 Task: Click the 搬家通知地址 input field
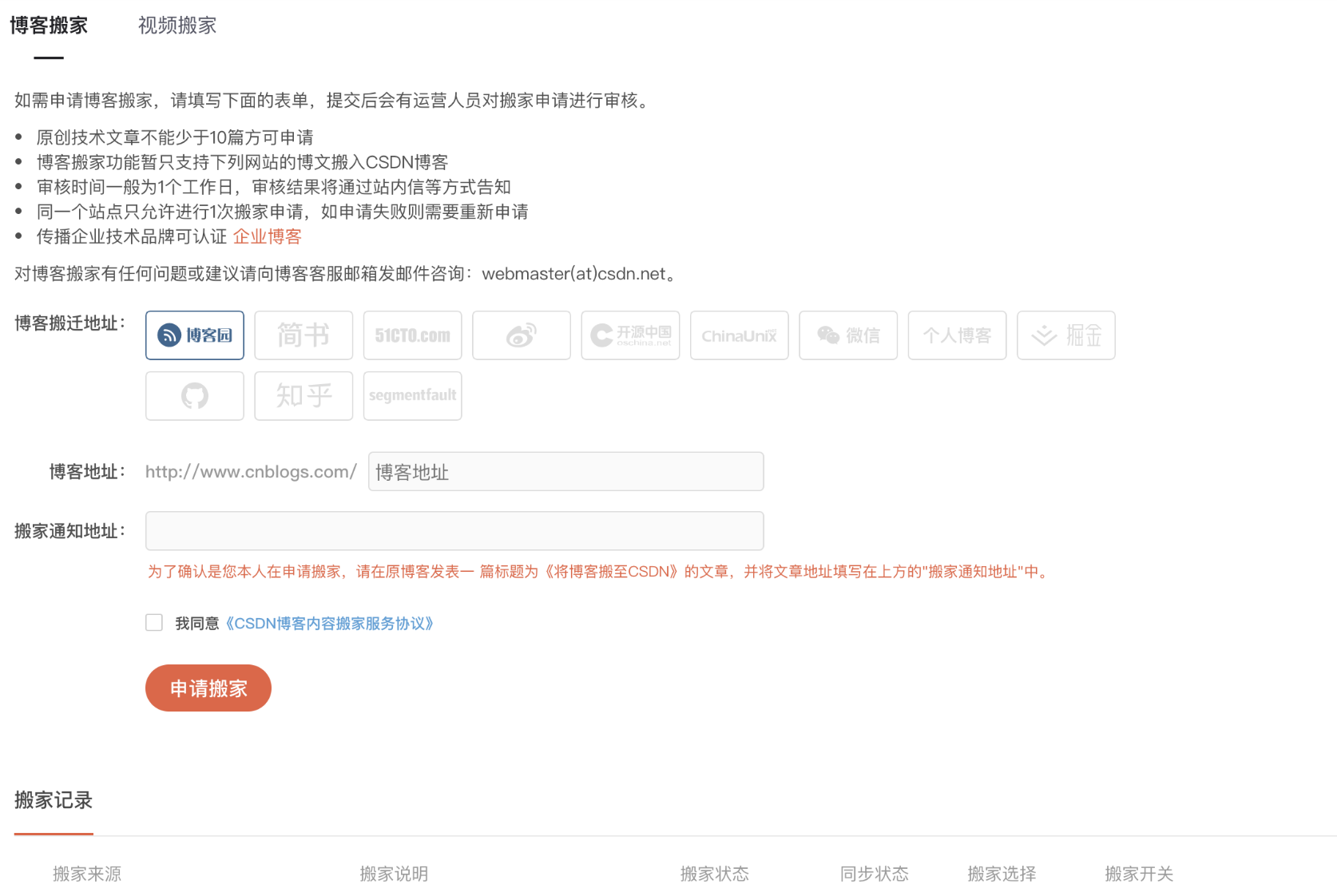[x=454, y=530]
